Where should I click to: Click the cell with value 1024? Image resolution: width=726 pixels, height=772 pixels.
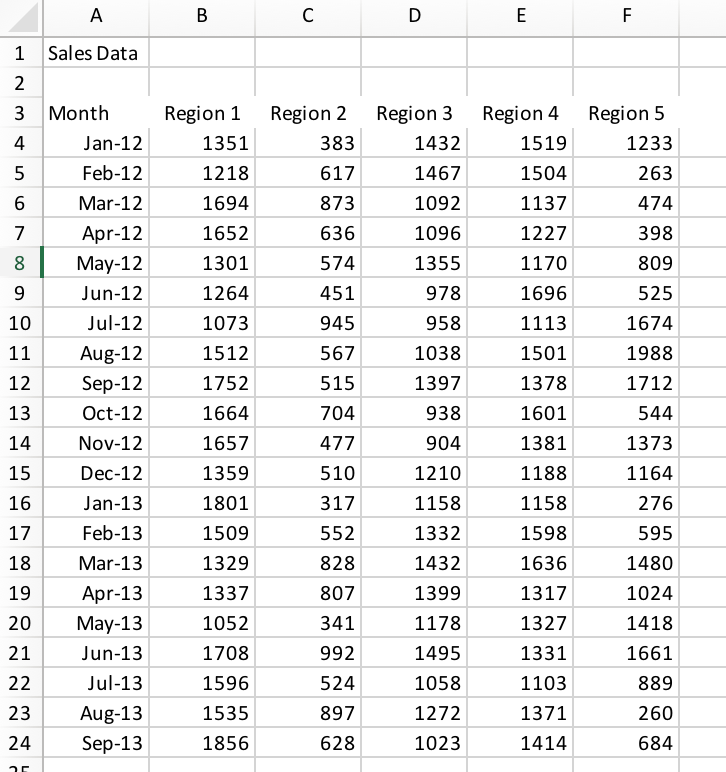(x=627, y=593)
